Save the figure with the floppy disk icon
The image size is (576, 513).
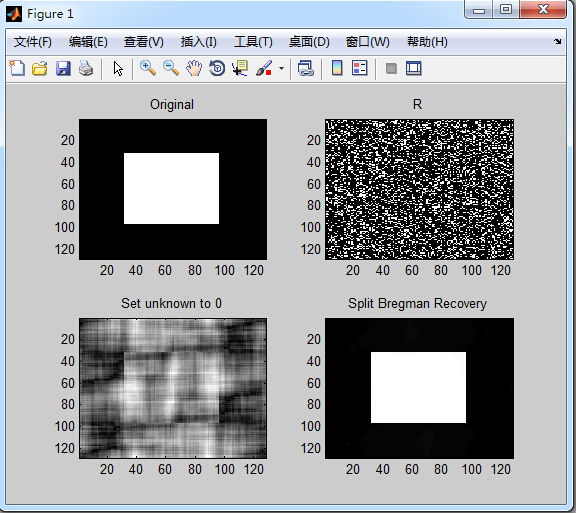pyautogui.click(x=63, y=68)
